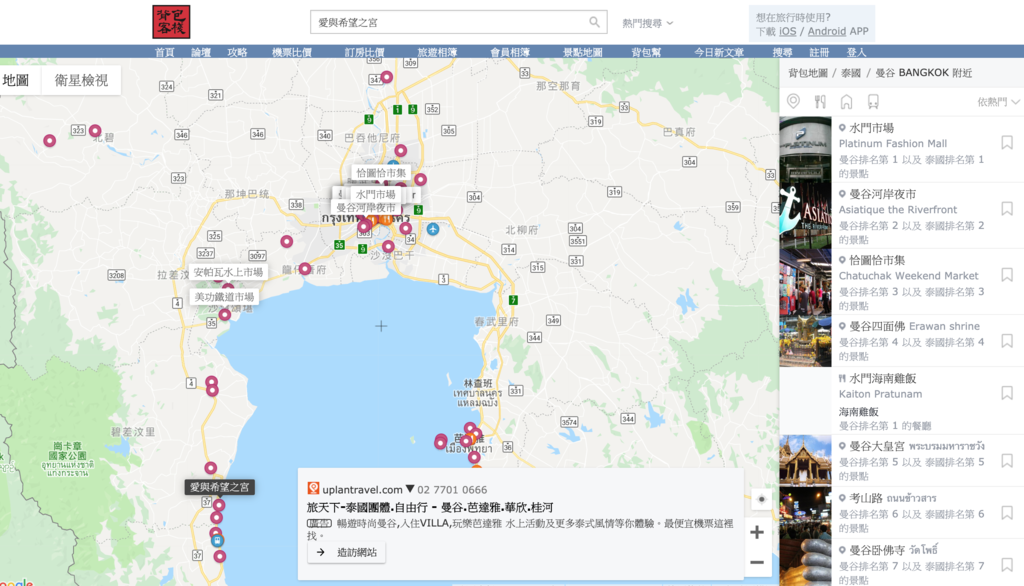Image resolution: width=1024 pixels, height=586 pixels.
Task: Bookmark 恰圖恰市集 Chatuchak Weekend Market
Action: point(1007,274)
